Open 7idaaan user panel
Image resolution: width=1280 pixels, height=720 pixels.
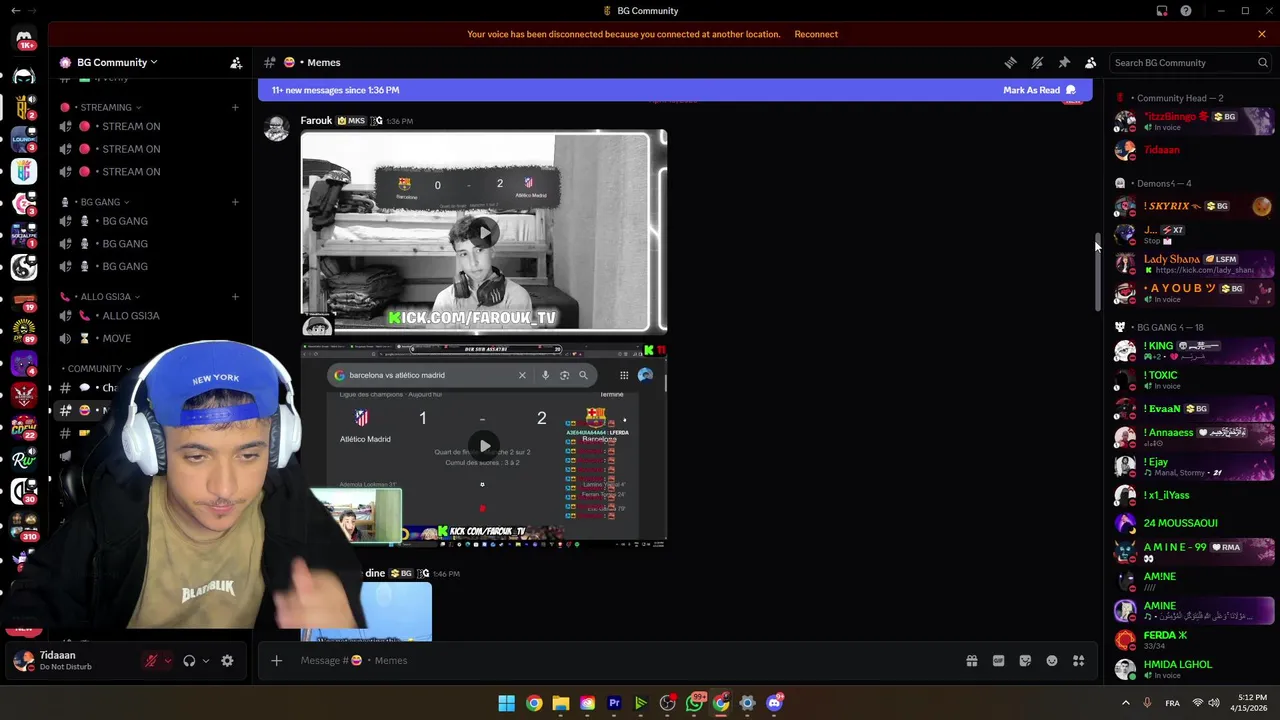(70, 661)
